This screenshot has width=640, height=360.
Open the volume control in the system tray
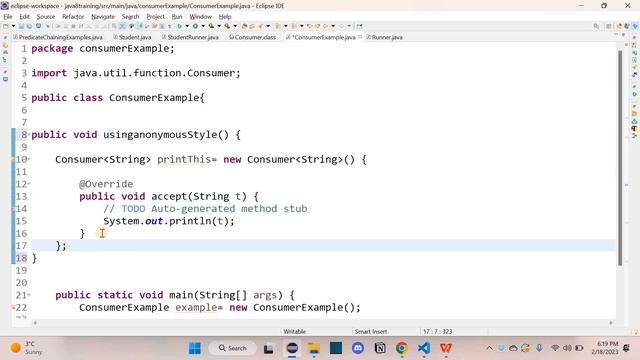point(567,348)
